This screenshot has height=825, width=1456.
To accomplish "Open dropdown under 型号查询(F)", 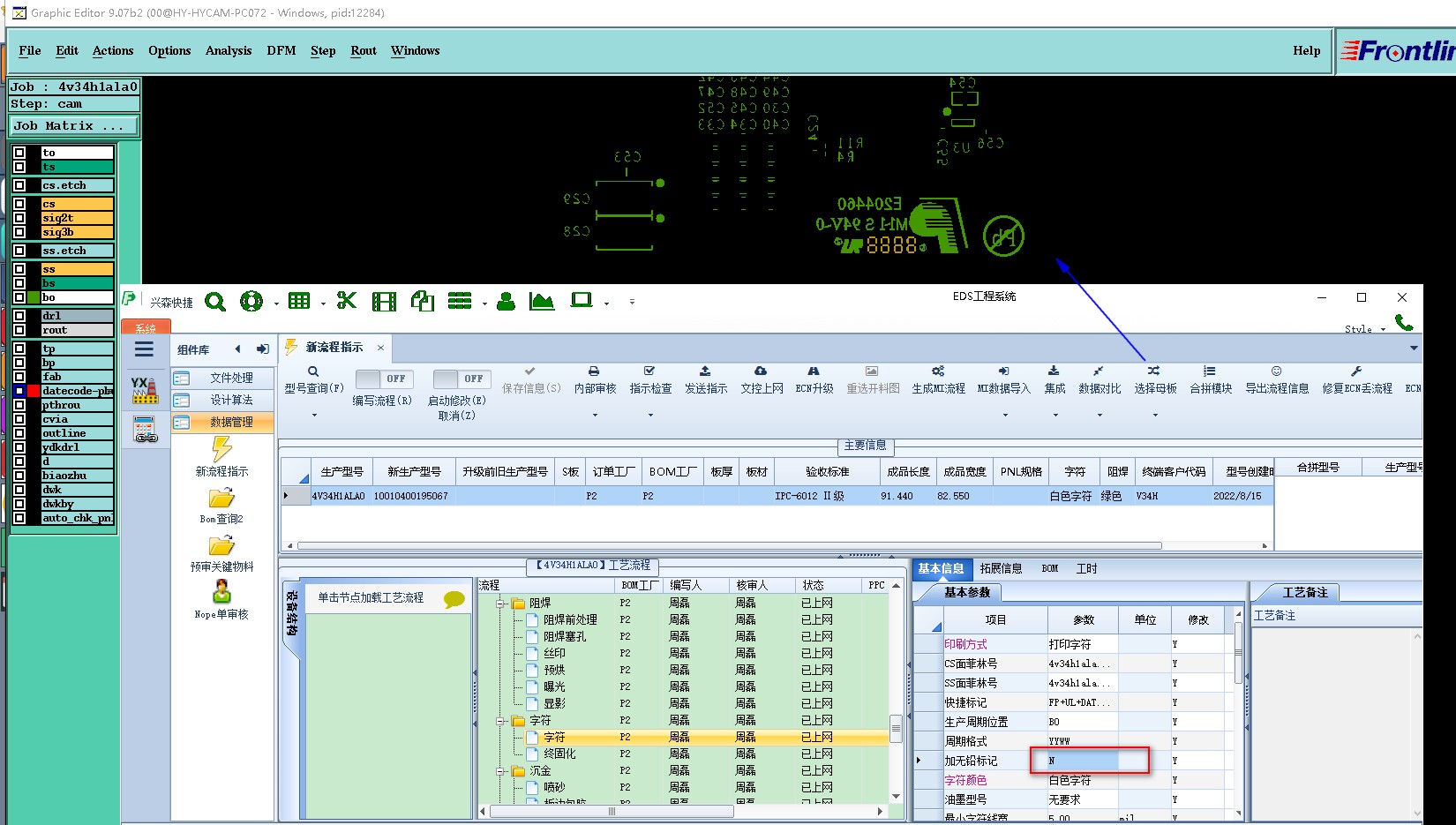I will 314,415.
